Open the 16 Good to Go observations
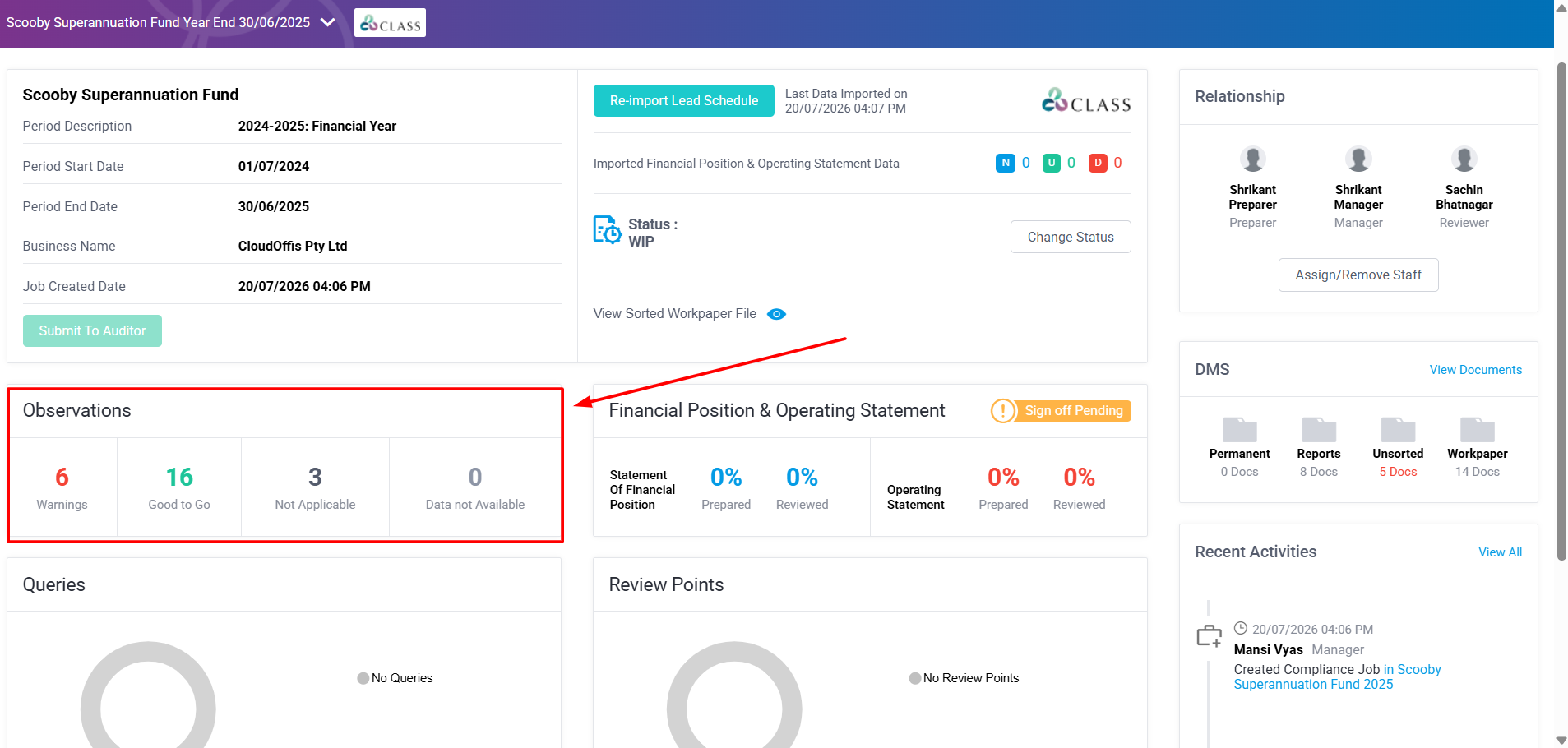1568x748 pixels. point(179,487)
